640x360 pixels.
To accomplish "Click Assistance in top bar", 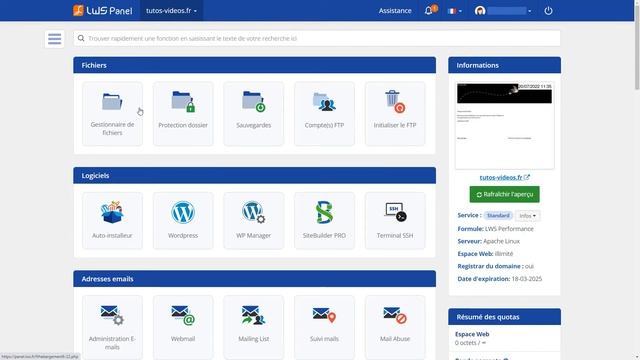I will pyautogui.click(x=395, y=11).
